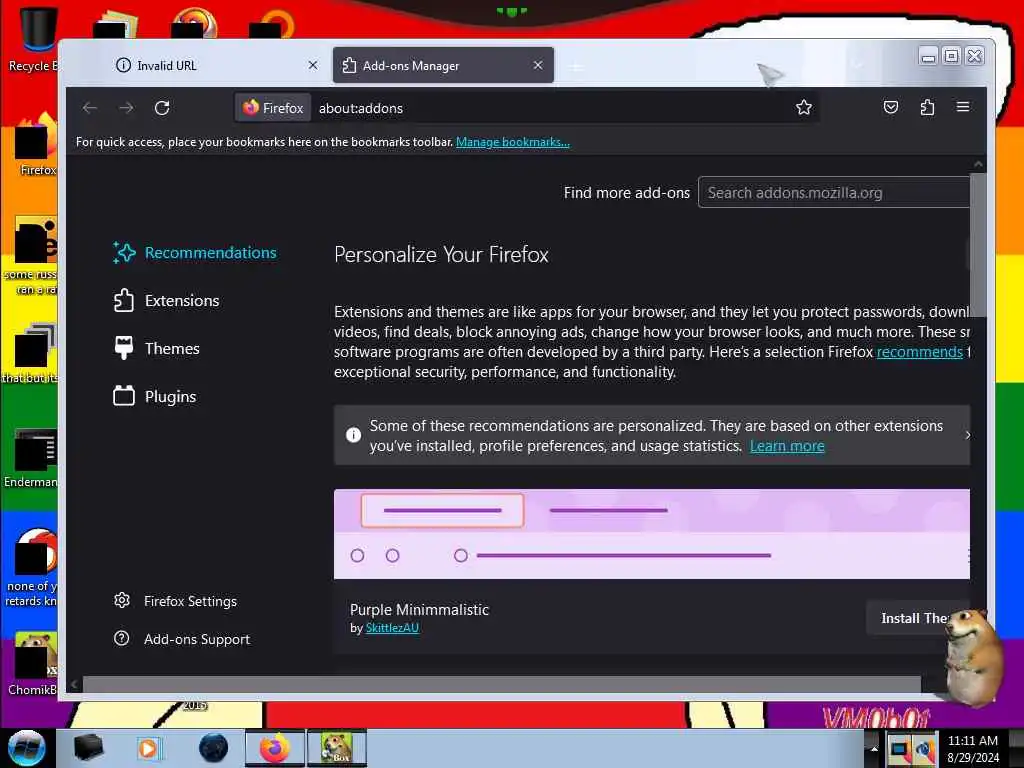This screenshot has width=1024, height=768.
Task: Click the network monitor tray icon
Action: tap(899, 749)
